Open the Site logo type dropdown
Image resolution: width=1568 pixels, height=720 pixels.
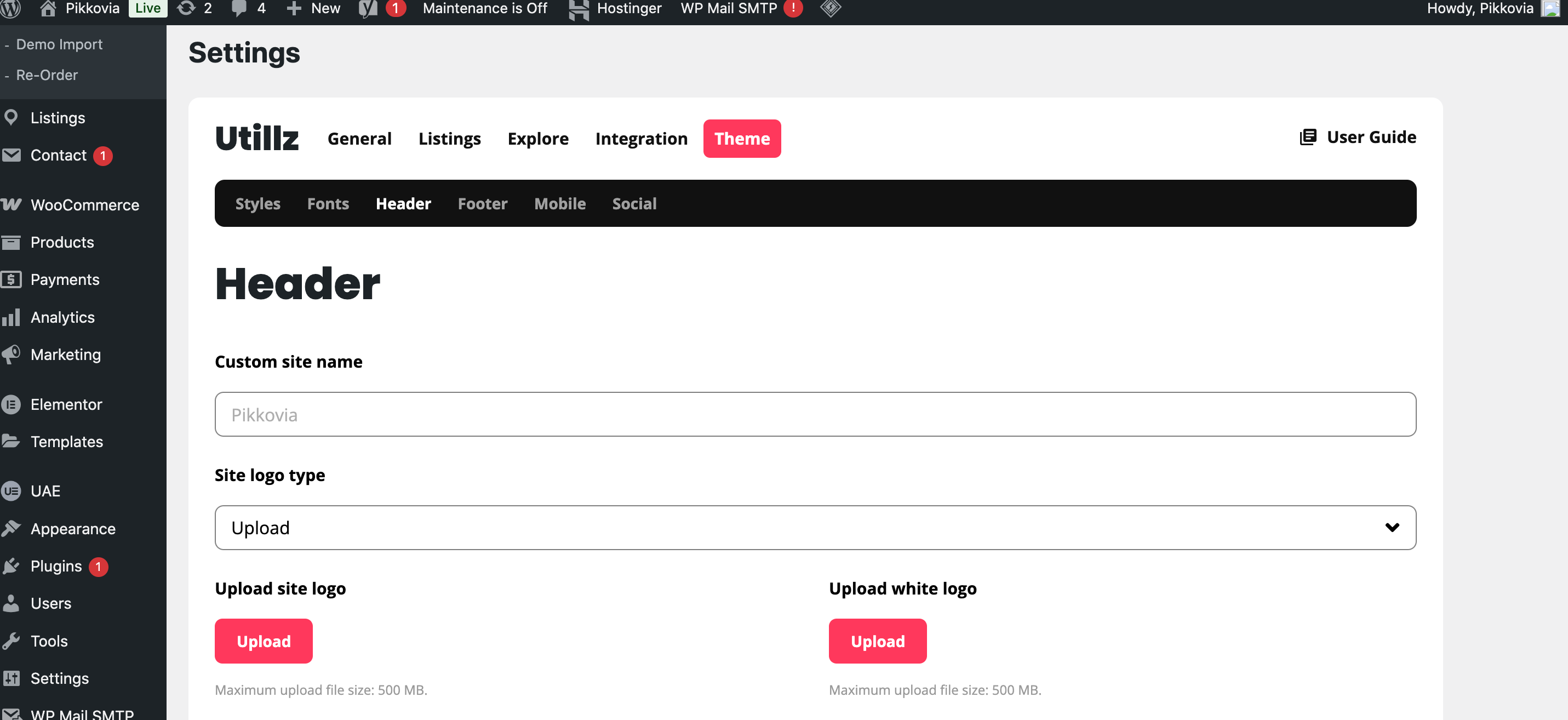point(815,528)
